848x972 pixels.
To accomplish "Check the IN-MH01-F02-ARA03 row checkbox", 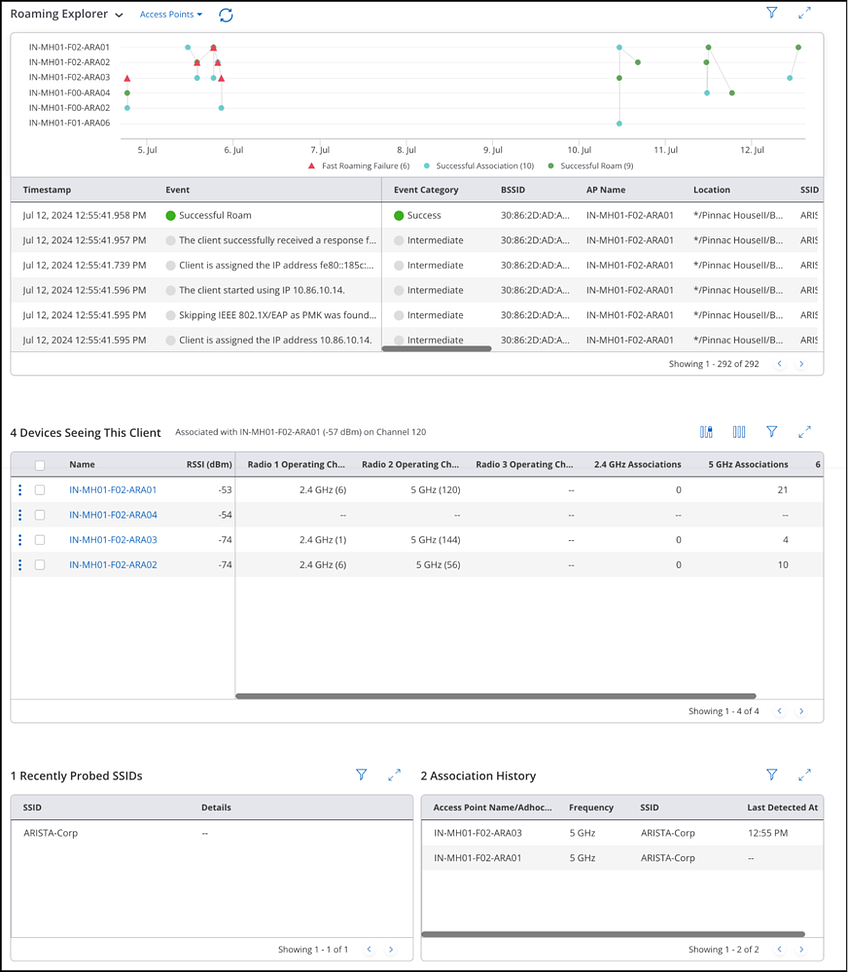I will click(40, 540).
